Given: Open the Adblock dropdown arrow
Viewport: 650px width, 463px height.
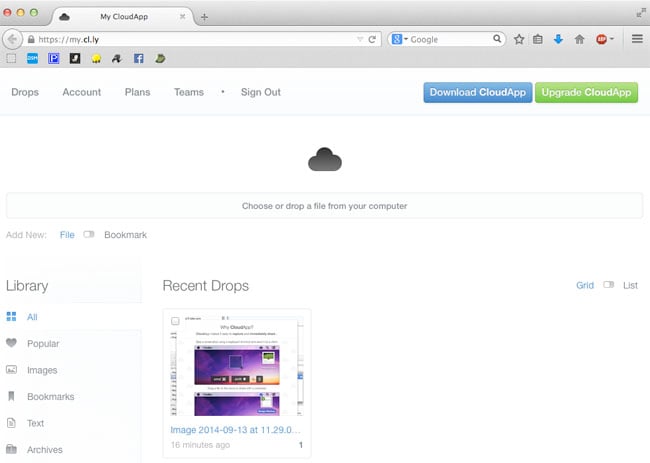Looking at the screenshot, I should pyautogui.click(x=611, y=39).
